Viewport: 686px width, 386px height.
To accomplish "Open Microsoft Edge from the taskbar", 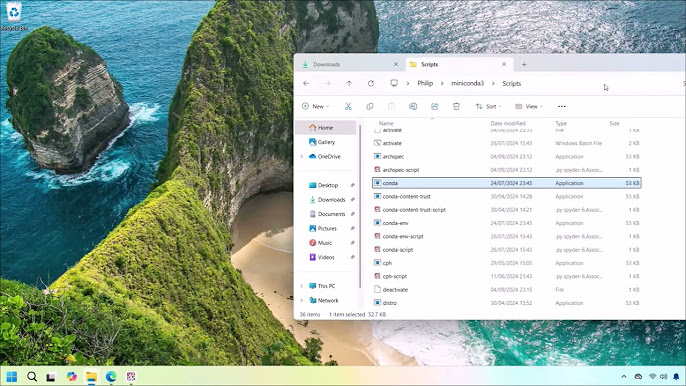I will click(111, 376).
